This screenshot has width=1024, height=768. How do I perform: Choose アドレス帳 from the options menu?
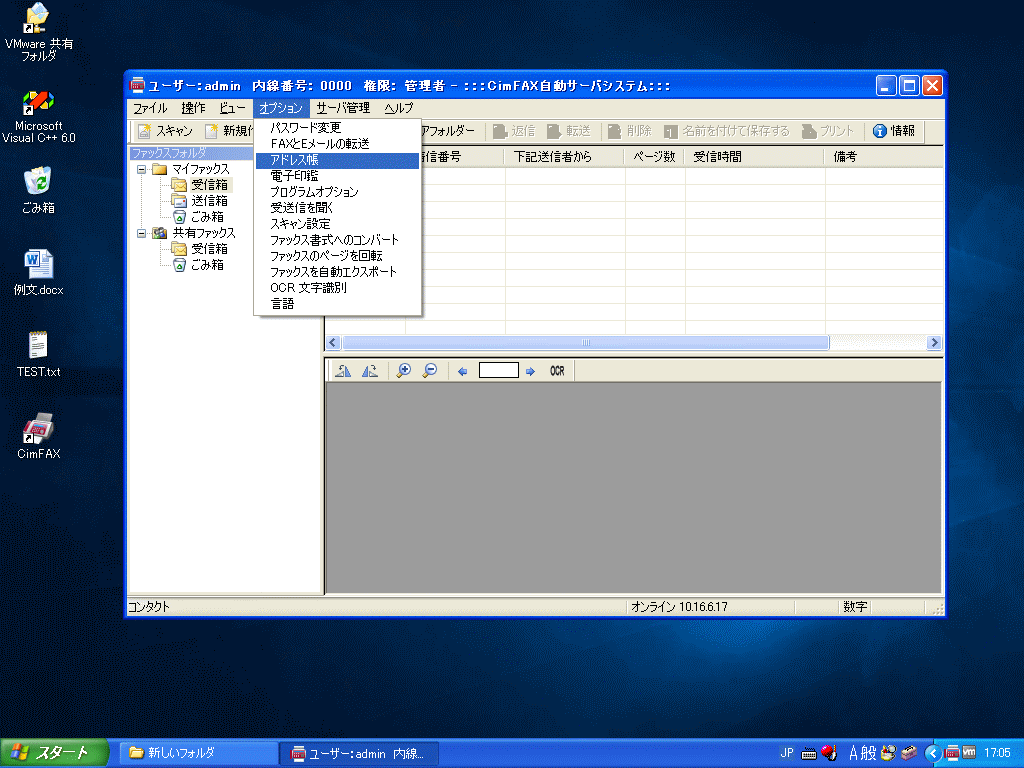(337, 160)
